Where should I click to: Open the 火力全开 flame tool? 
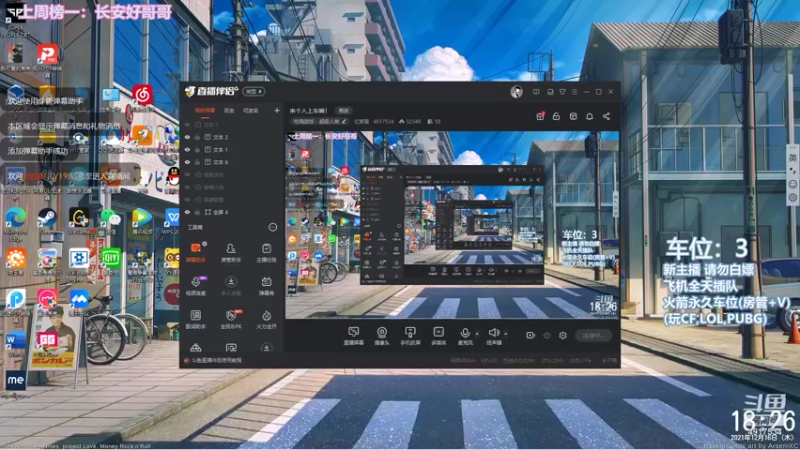click(266, 319)
